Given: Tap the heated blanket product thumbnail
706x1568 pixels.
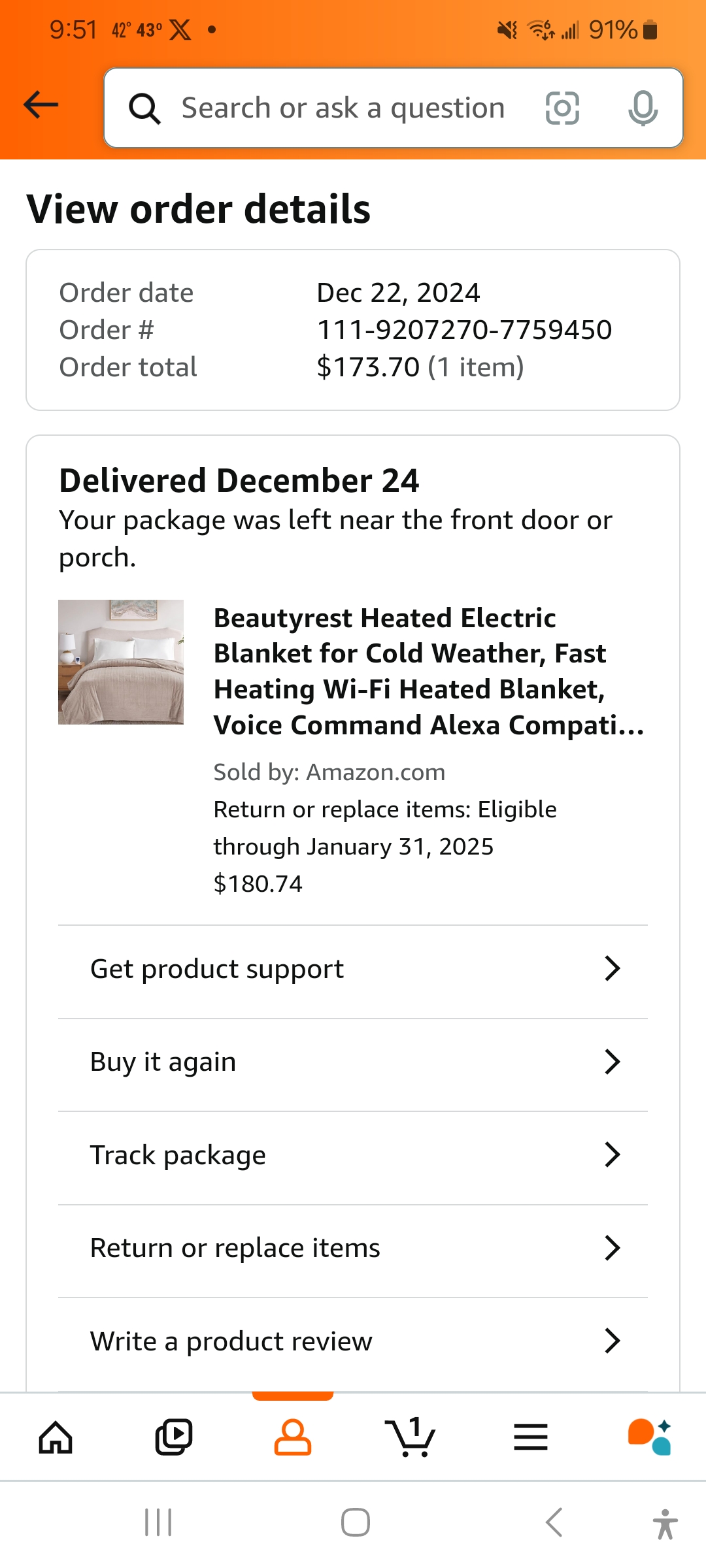Looking at the screenshot, I should pos(121,662).
